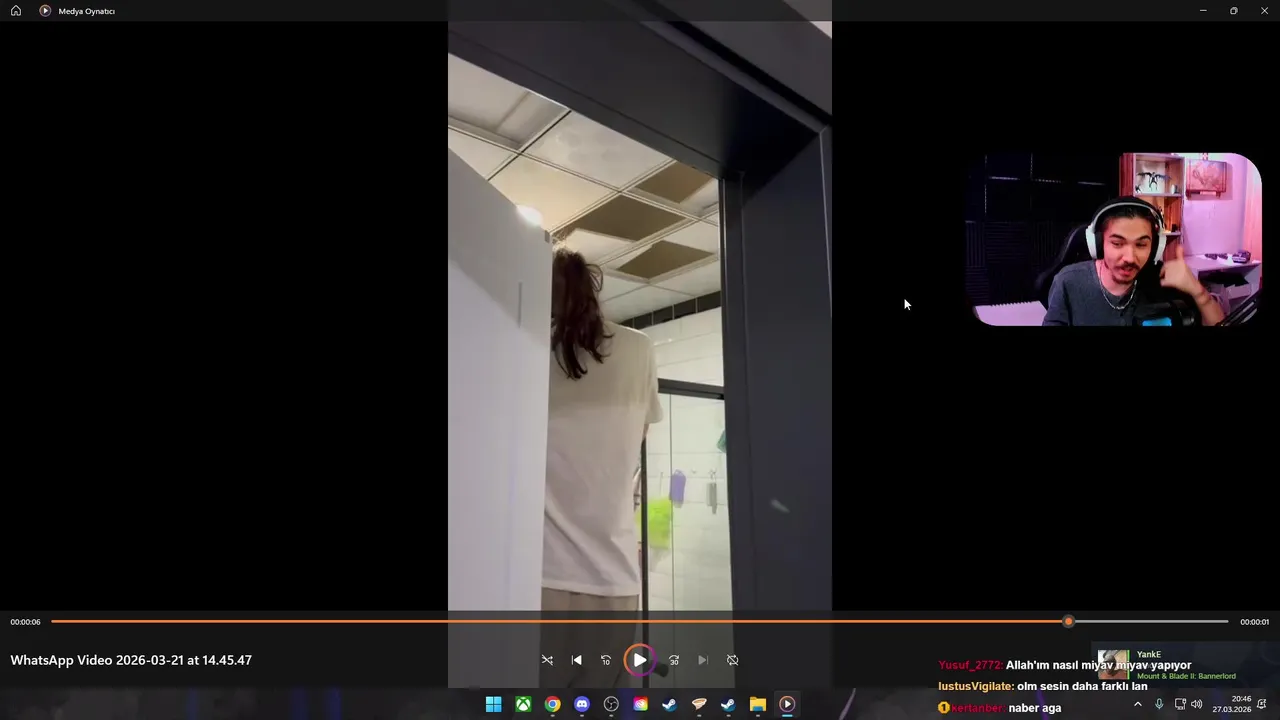The width and height of the screenshot is (1280, 720).
Task: Open the volume speaker tray icon
Action: click(1196, 704)
